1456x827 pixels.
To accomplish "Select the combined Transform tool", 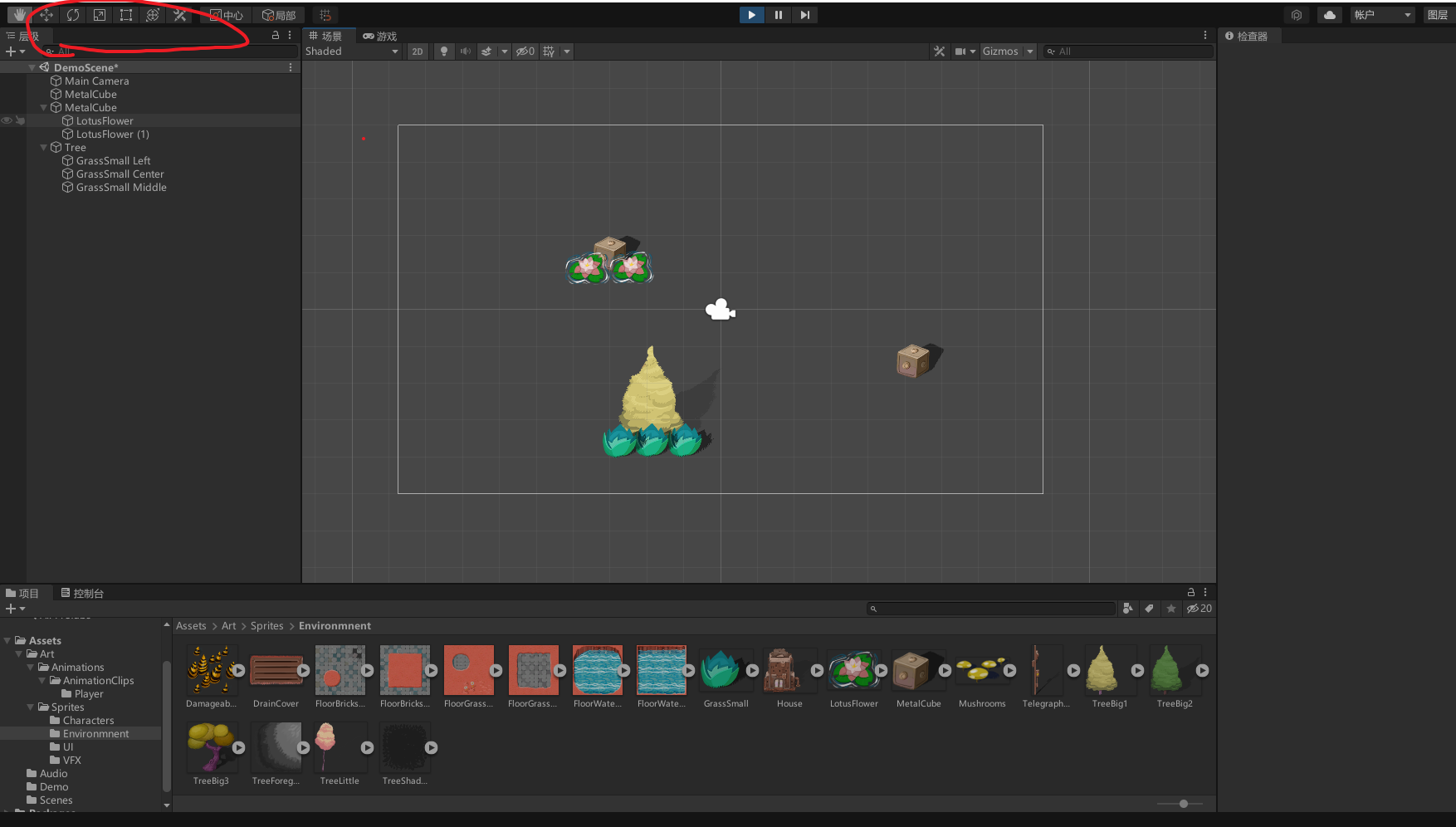I will pyautogui.click(x=153, y=15).
